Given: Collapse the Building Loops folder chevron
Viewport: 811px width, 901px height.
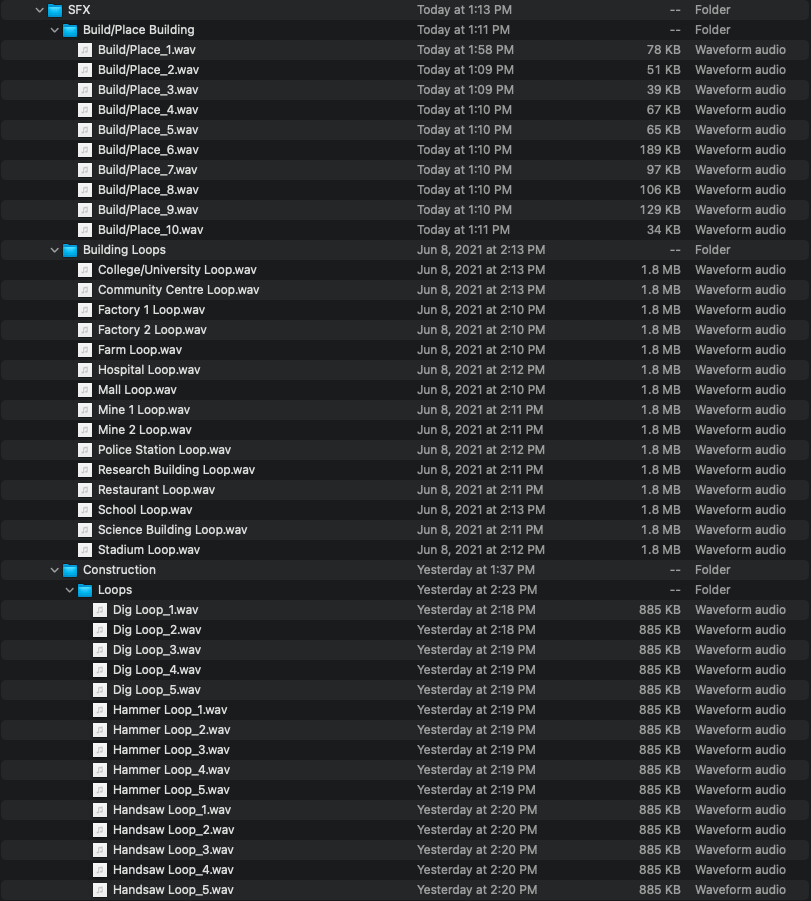Looking at the screenshot, I should click(x=55, y=250).
